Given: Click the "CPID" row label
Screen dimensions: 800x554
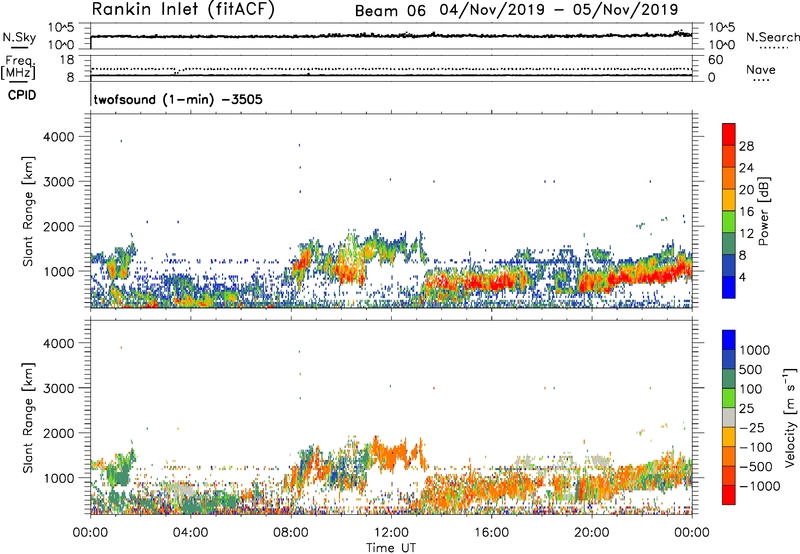Looking at the screenshot, I should (21, 95).
